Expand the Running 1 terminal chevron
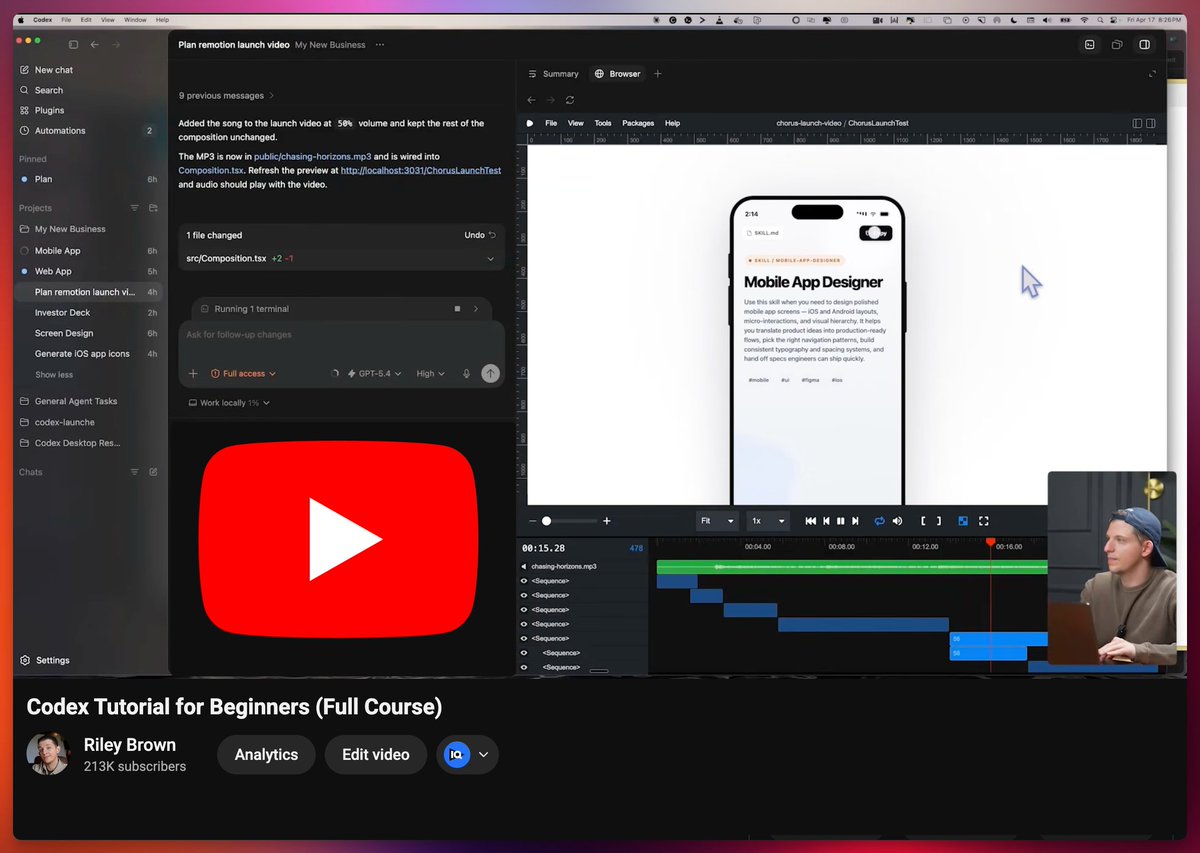The image size is (1200, 853). pos(476,309)
